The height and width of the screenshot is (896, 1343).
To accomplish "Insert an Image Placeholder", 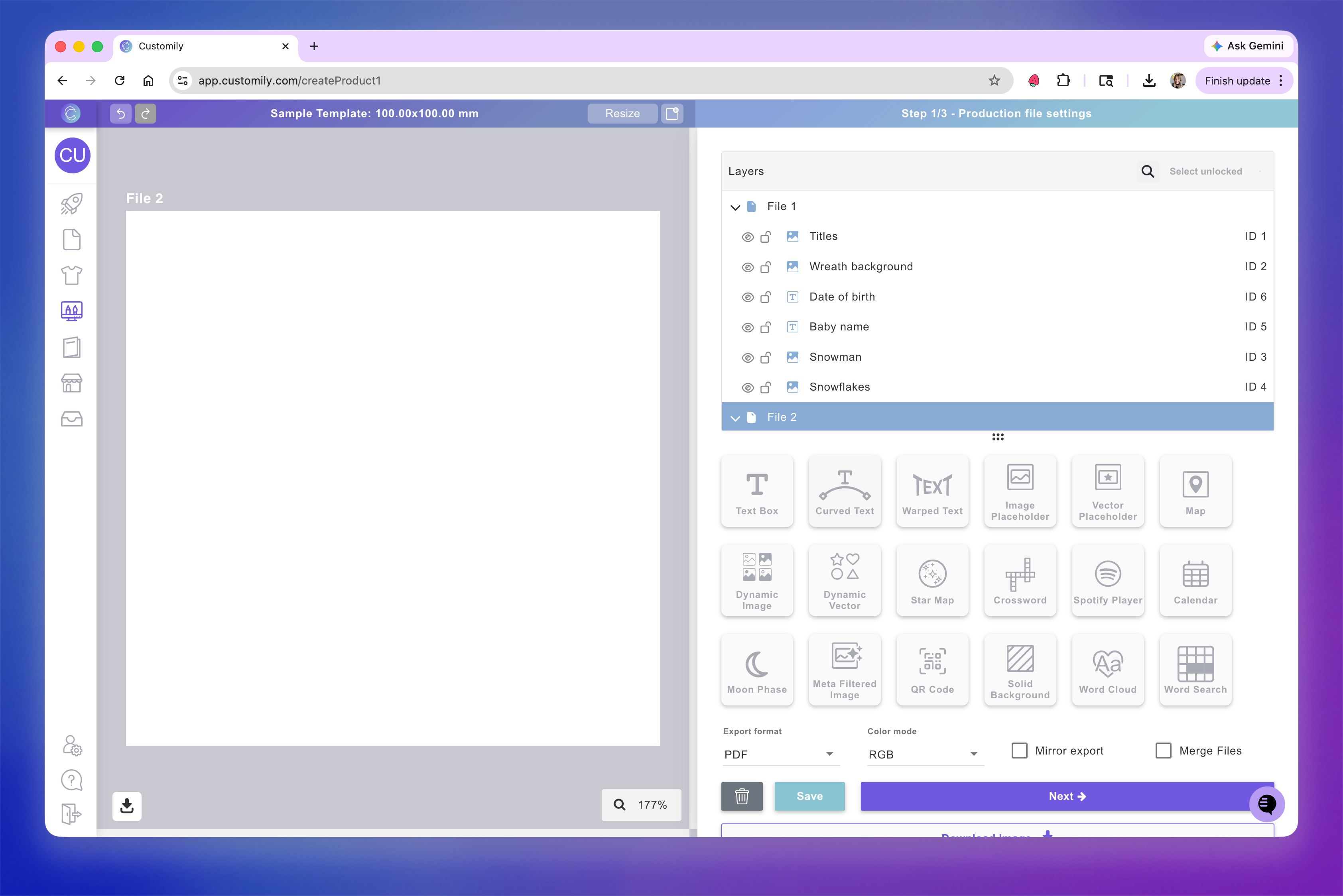I will (1020, 491).
